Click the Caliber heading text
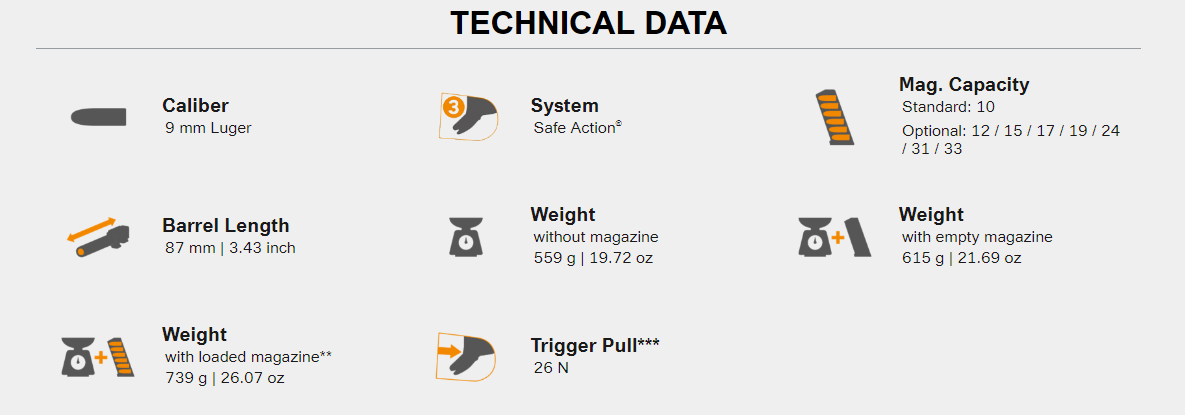 (195, 106)
